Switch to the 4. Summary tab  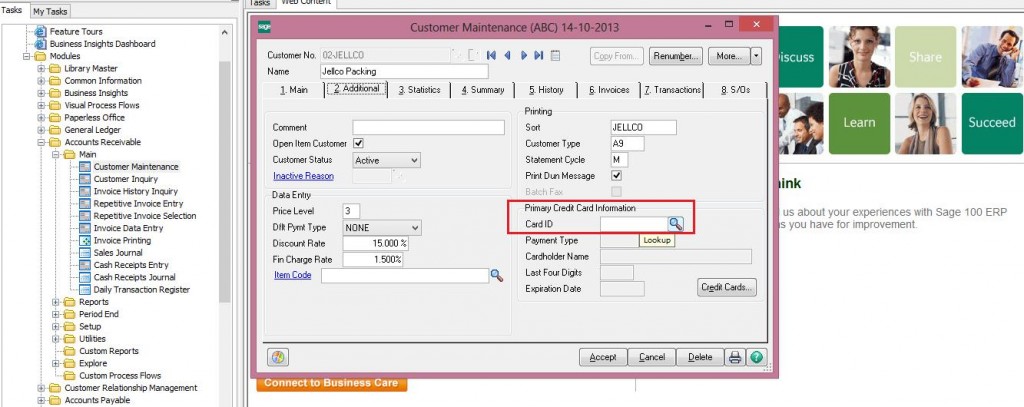pos(483,90)
